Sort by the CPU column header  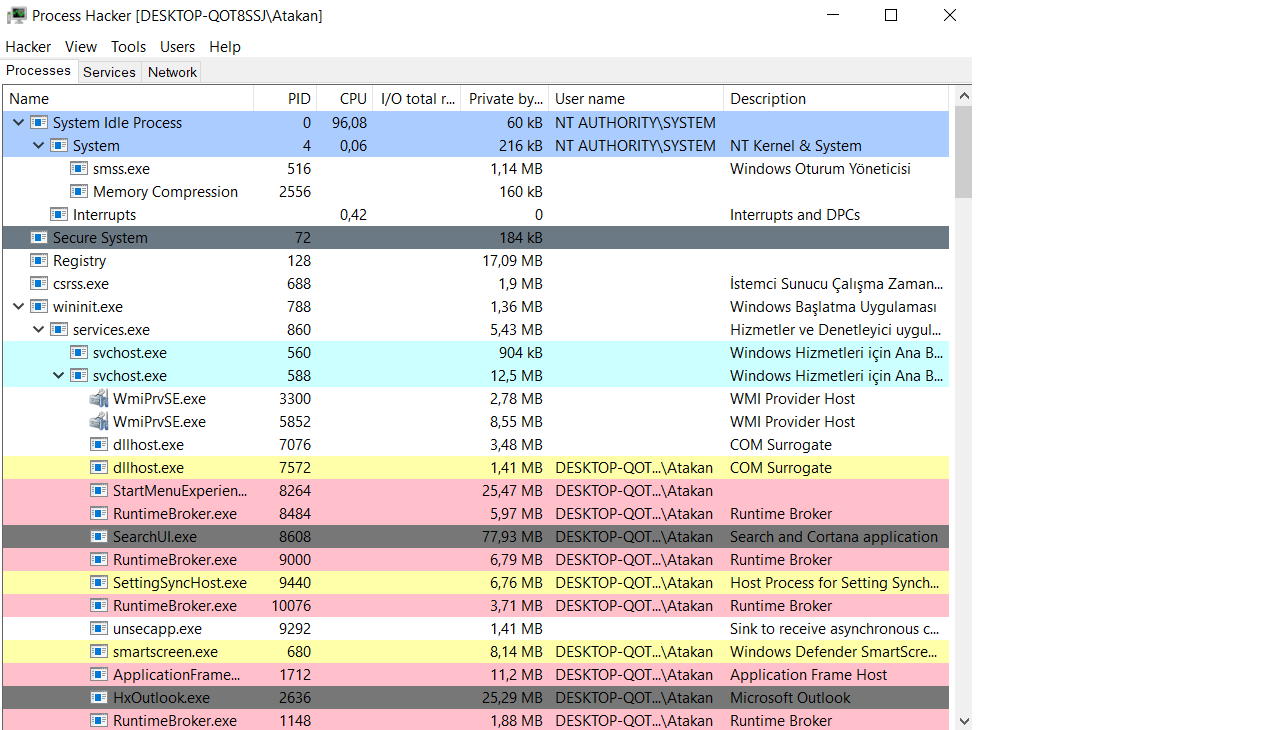click(x=344, y=99)
